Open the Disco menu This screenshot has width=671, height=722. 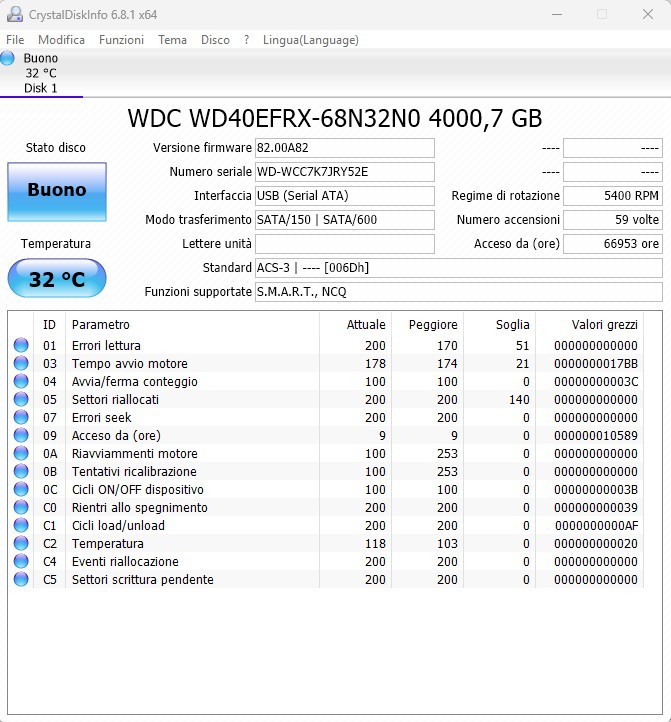(x=215, y=40)
